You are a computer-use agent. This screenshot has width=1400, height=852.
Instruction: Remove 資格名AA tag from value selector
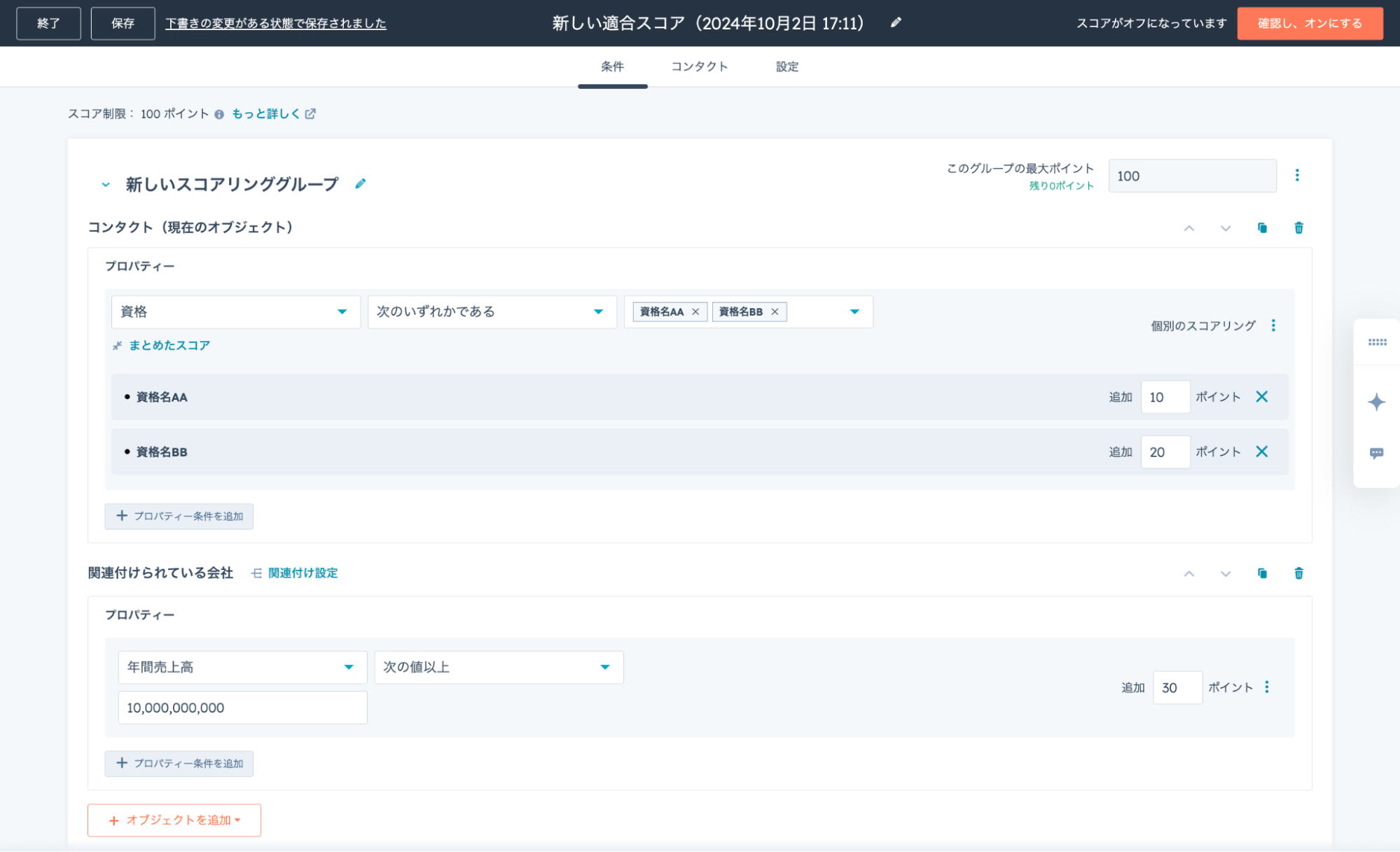[x=695, y=312]
